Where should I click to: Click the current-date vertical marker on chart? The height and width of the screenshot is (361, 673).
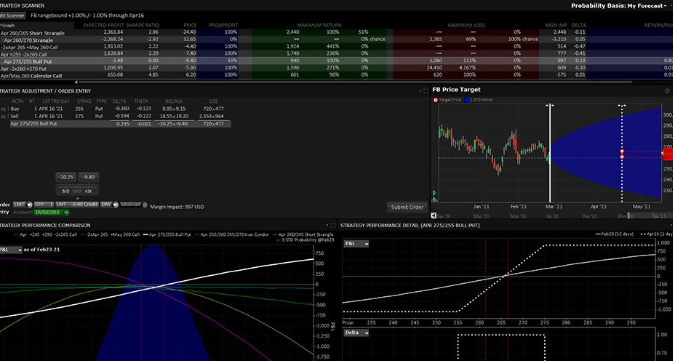click(x=550, y=152)
